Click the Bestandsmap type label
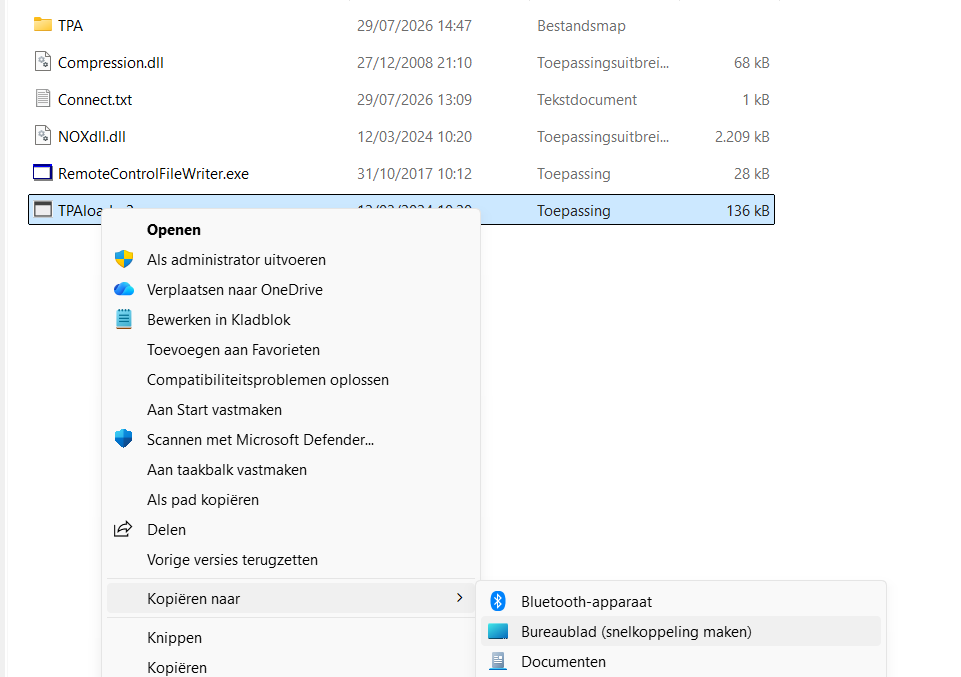Screen dimensions: 961x677 582,26
